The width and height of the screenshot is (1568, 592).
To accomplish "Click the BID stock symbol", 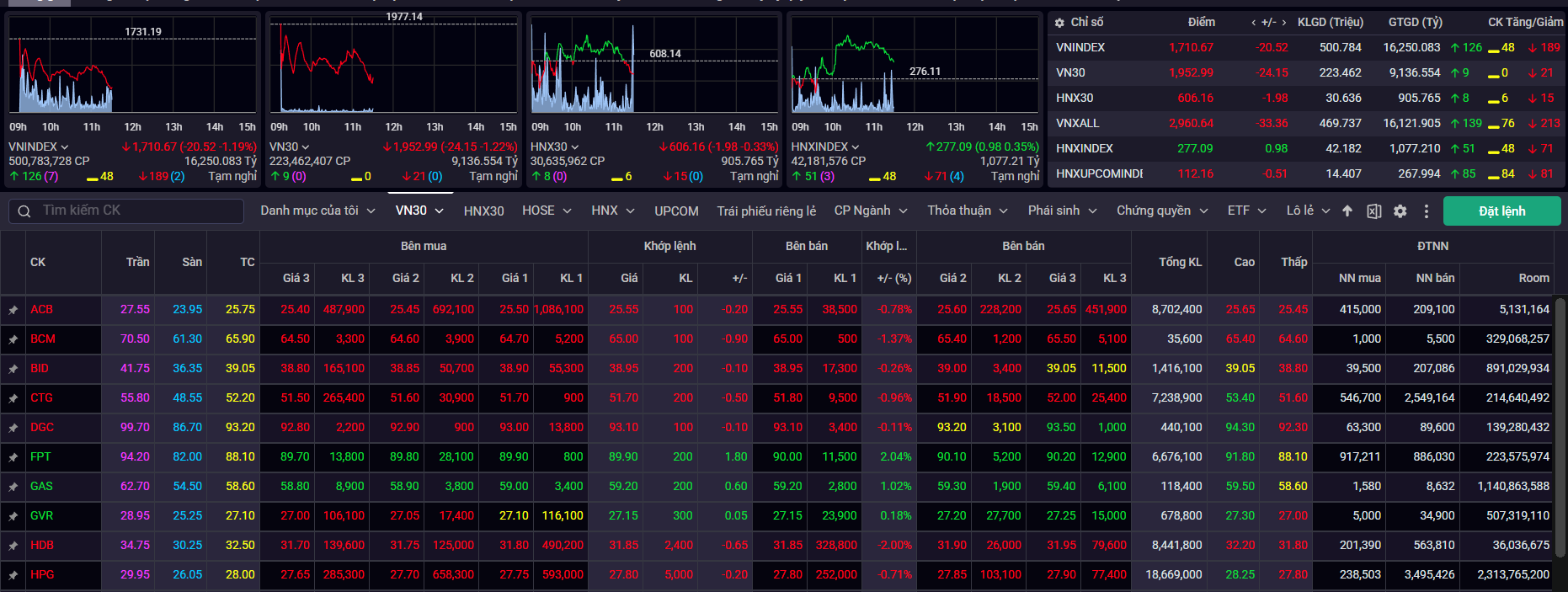I will click(x=40, y=368).
